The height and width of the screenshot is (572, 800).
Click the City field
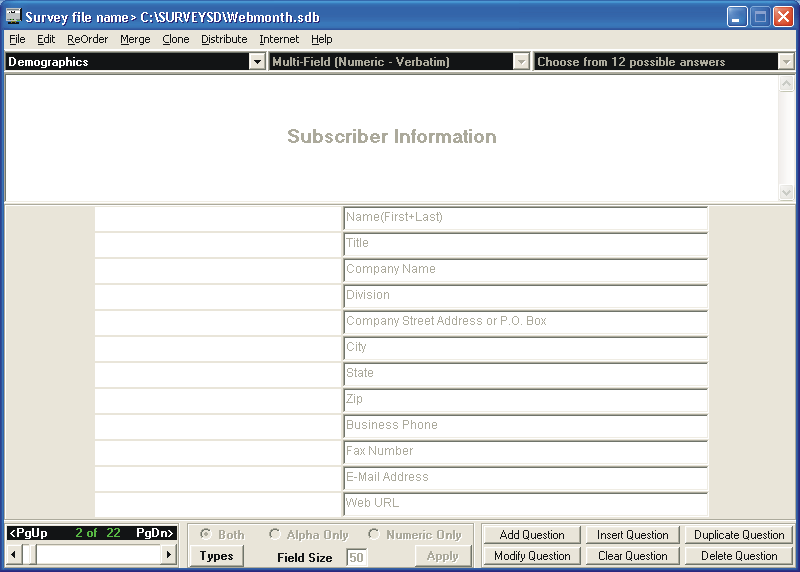click(526, 349)
